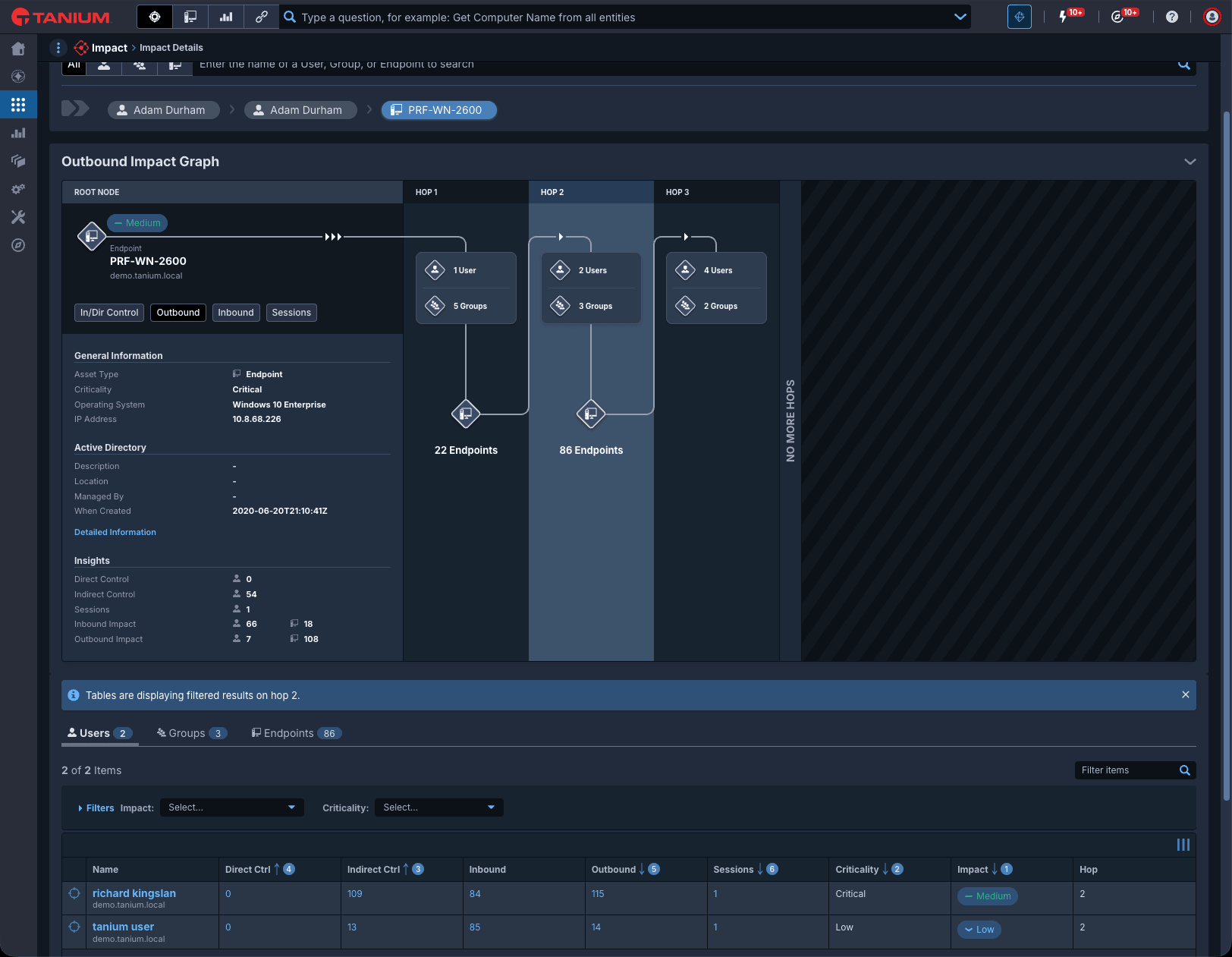Image resolution: width=1232 pixels, height=957 pixels.
Task: Open the user account avatar icon
Action: tap(1212, 17)
